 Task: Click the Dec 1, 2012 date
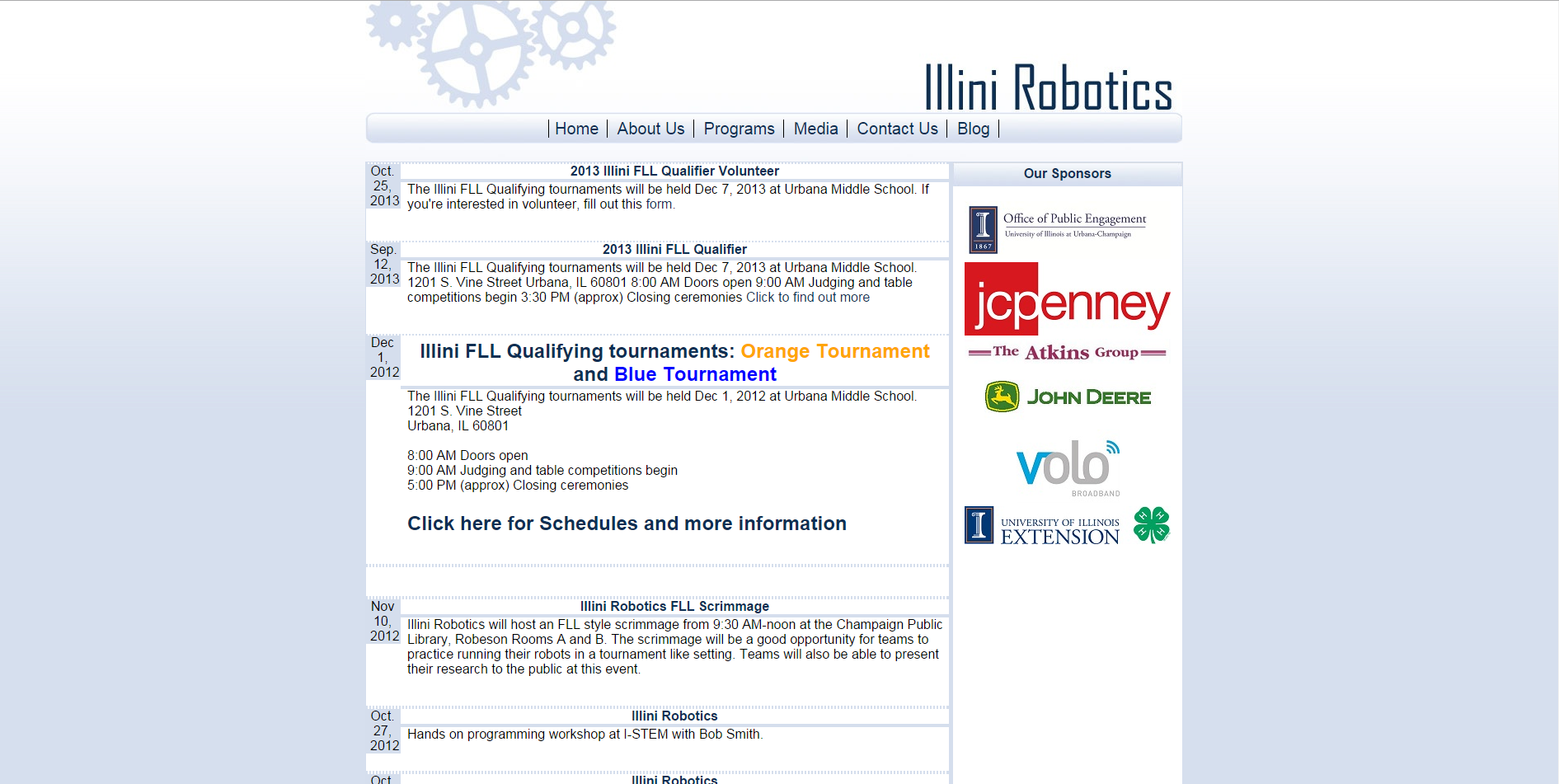click(x=383, y=358)
